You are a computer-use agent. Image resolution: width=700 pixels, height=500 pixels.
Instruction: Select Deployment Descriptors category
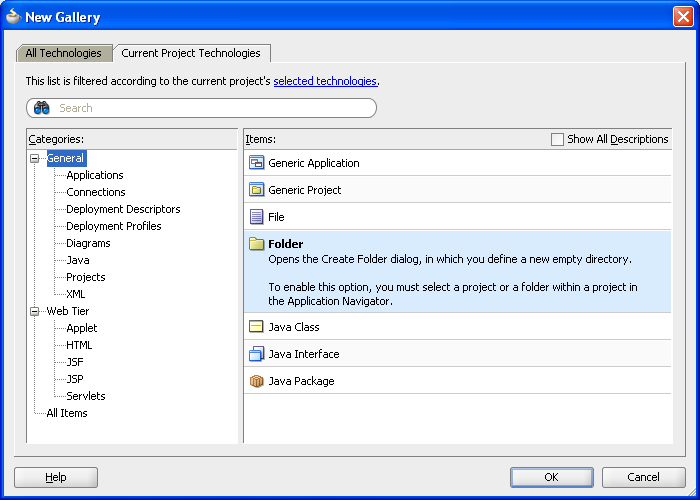pyautogui.click(x=123, y=209)
